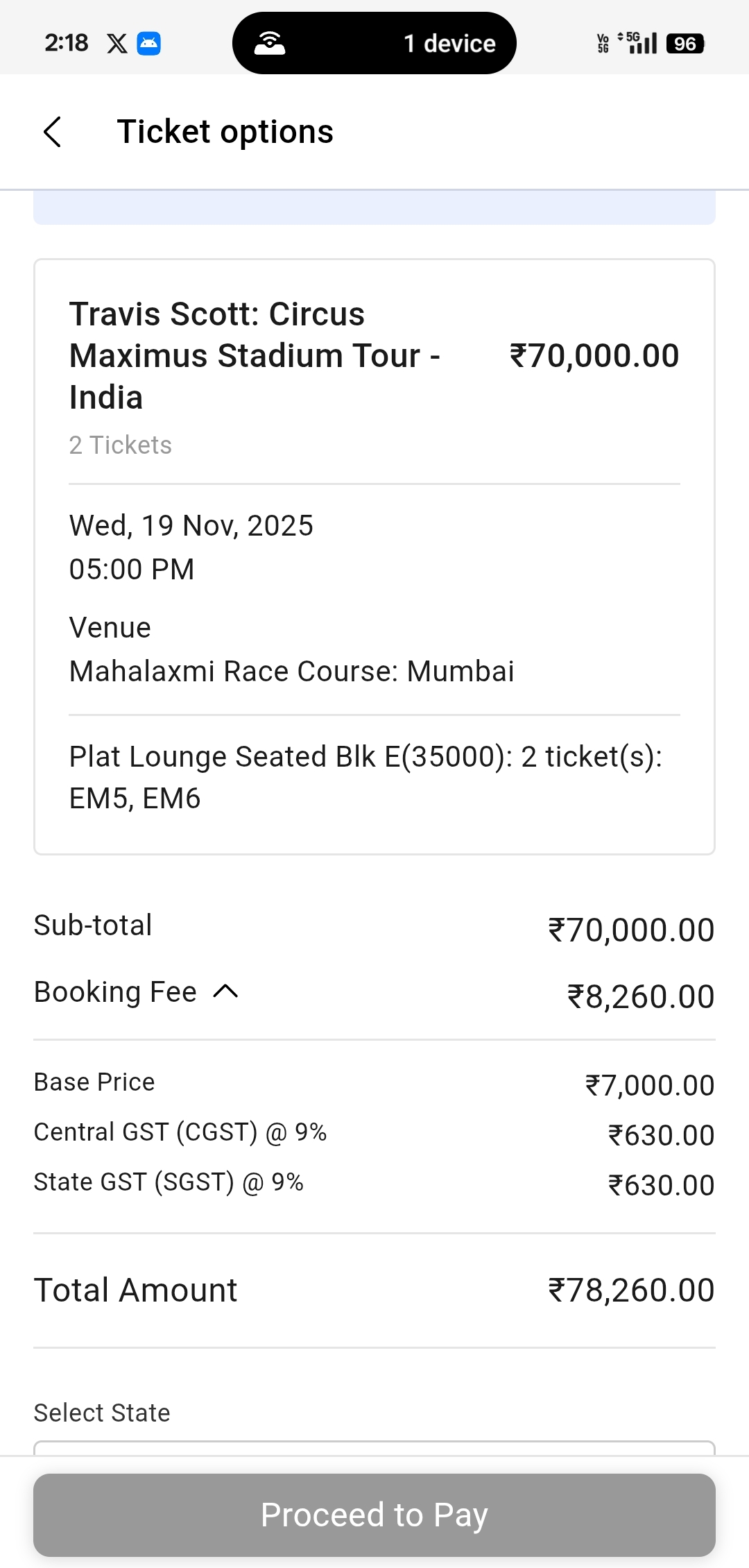Select the Travis Scott Circus Maximus event title
The height and width of the screenshot is (1568, 749).
255,355
